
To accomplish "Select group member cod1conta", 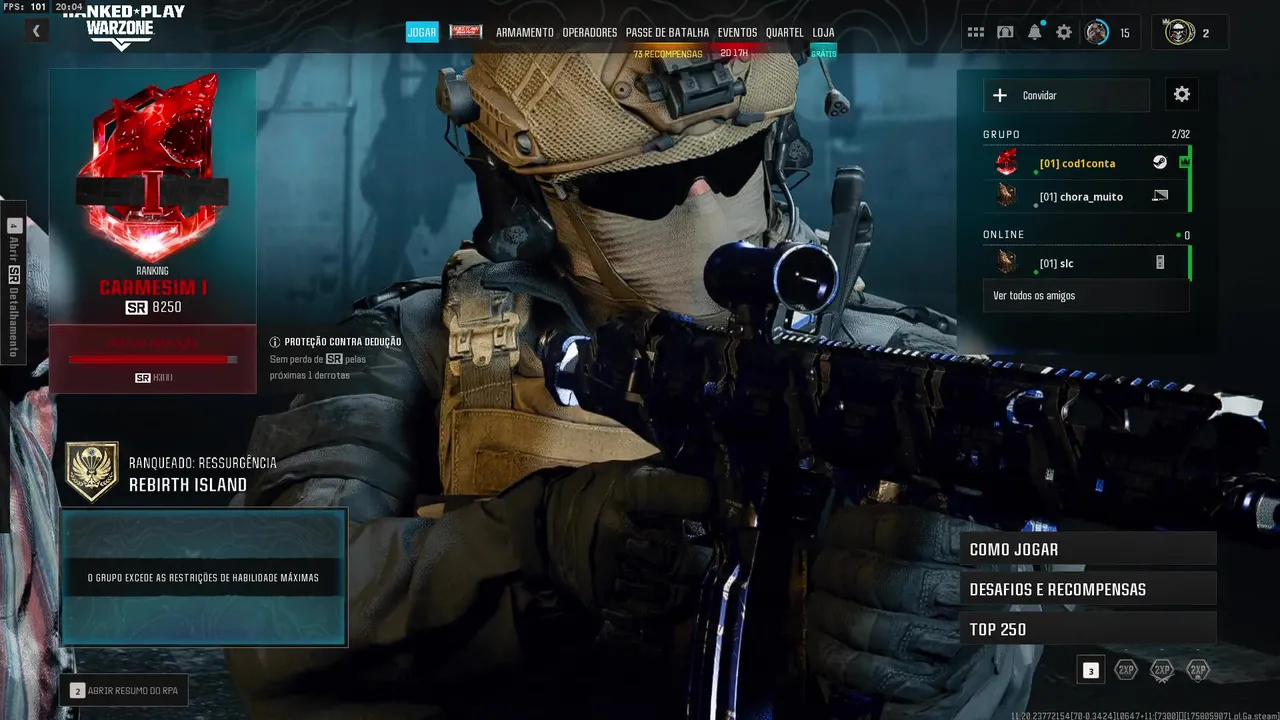I will click(1087, 163).
